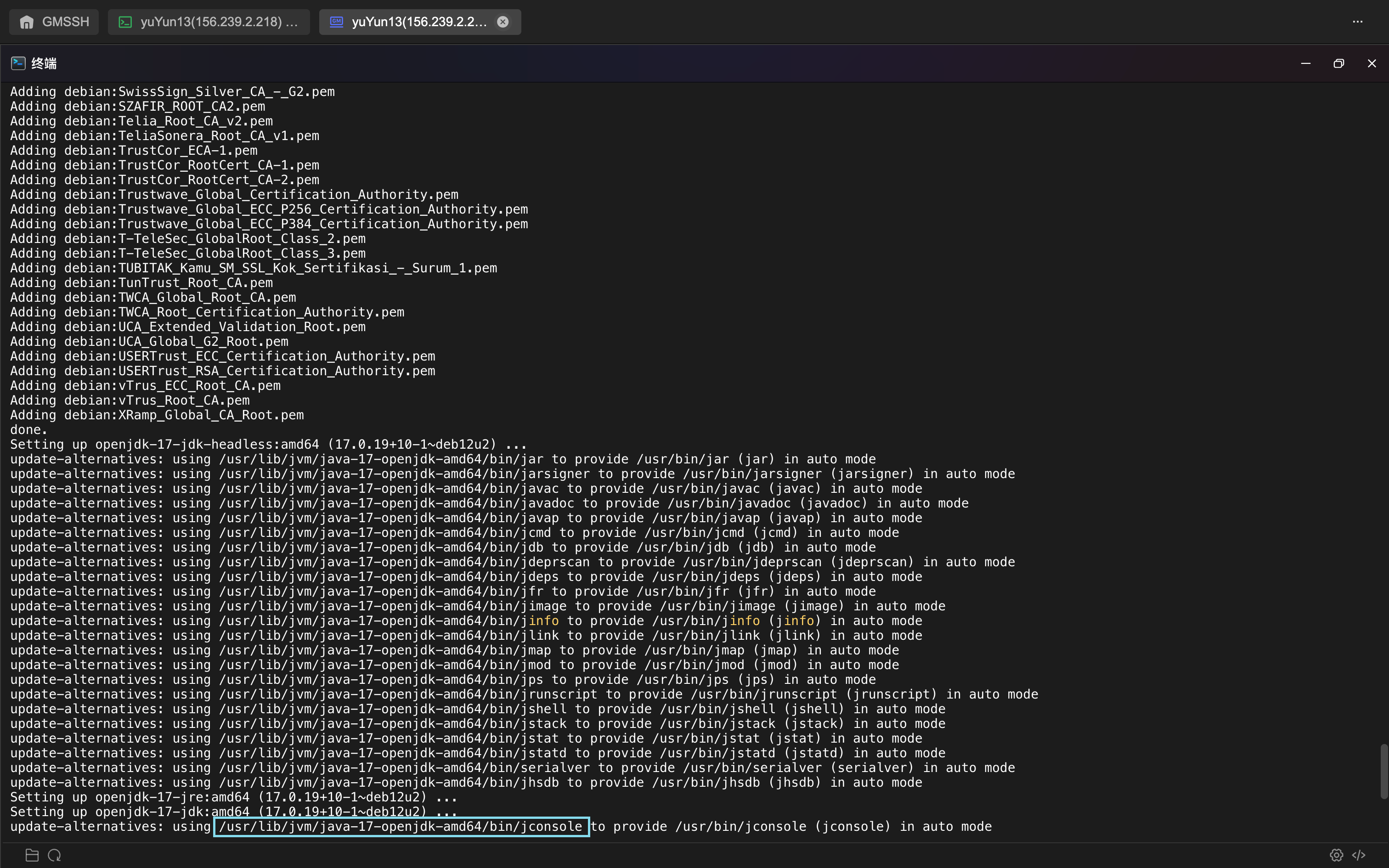
Task: Click the GMSSH home icon
Action: [26, 22]
